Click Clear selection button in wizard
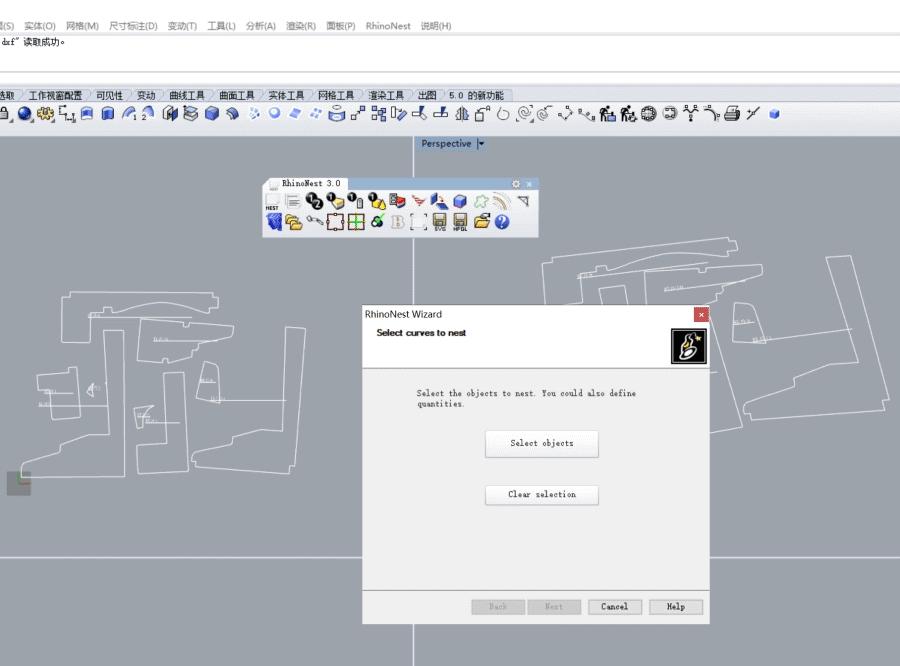Viewport: 900px width, 666px height. [542, 495]
